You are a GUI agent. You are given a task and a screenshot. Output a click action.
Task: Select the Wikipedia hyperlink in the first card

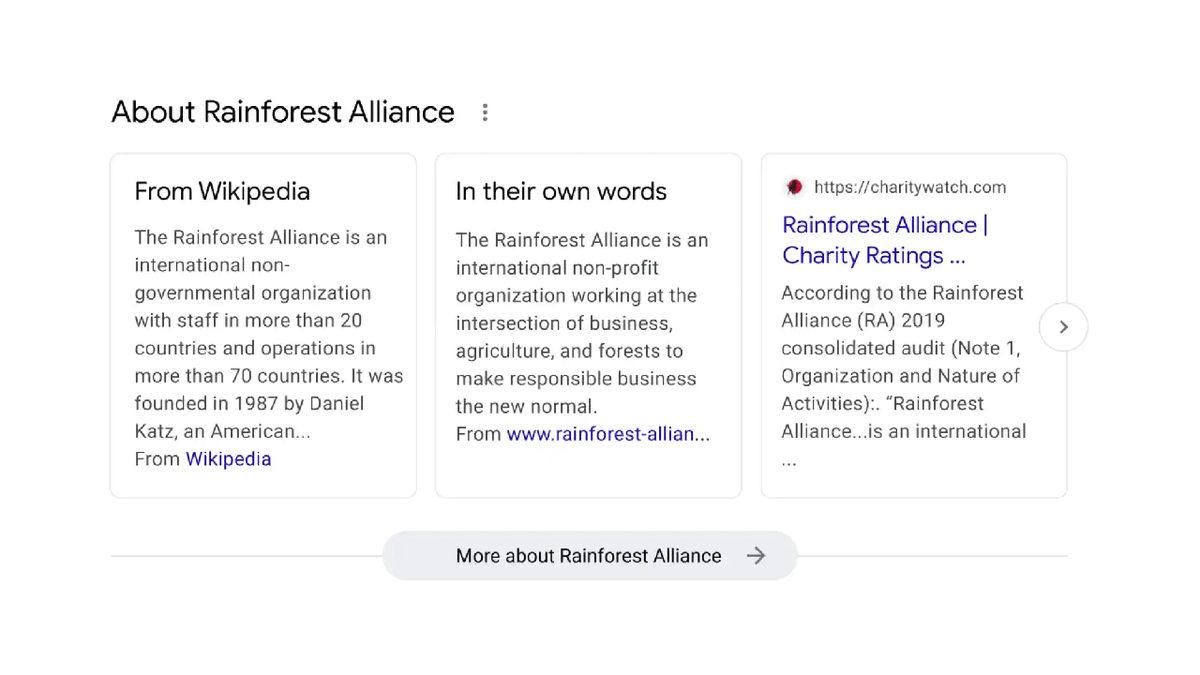point(229,458)
